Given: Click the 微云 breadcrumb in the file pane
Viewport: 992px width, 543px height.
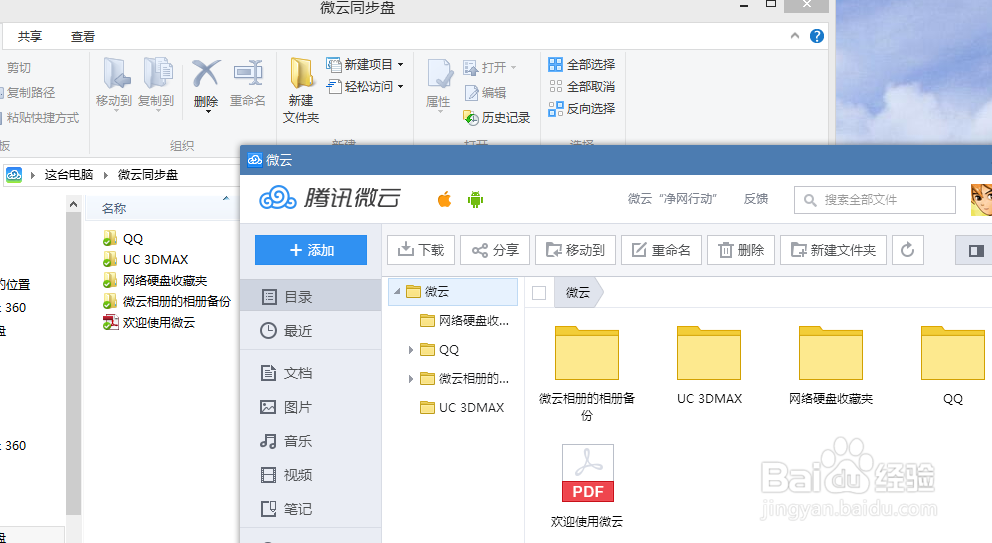Looking at the screenshot, I should click(x=578, y=292).
